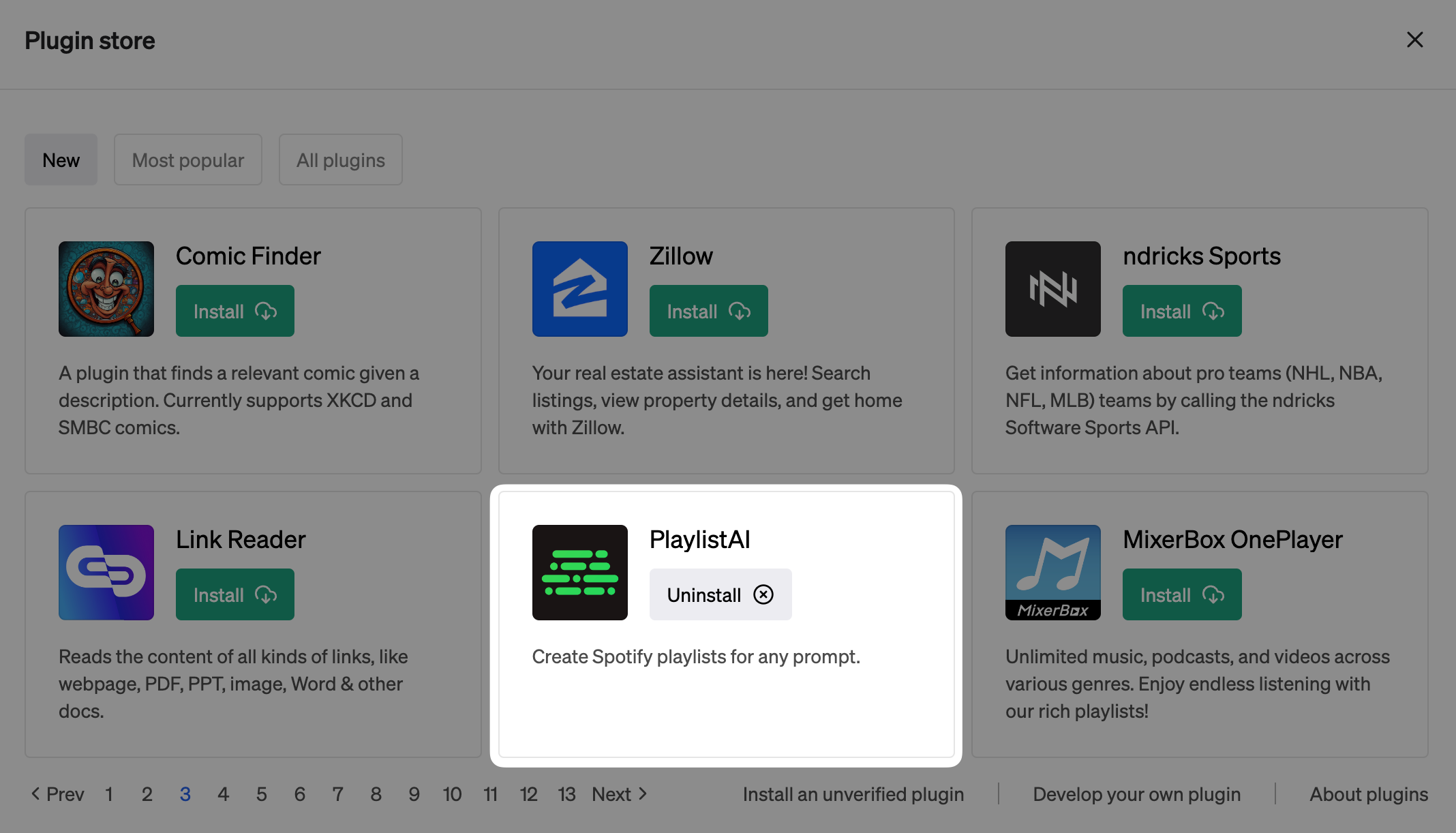Screen dimensions: 1456x833
Task: Install the MixerBox OnePlayer plugin
Action: pyautogui.click(x=1182, y=594)
